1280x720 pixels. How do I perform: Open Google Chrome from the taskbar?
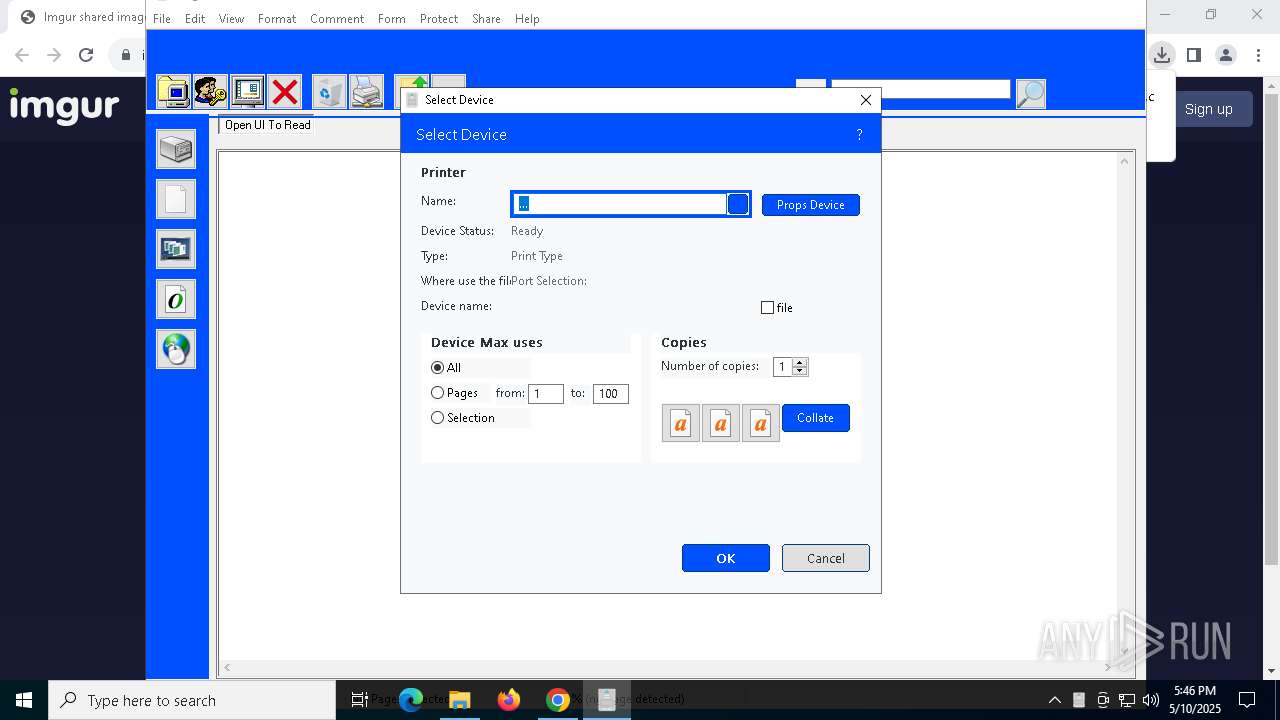coord(558,700)
